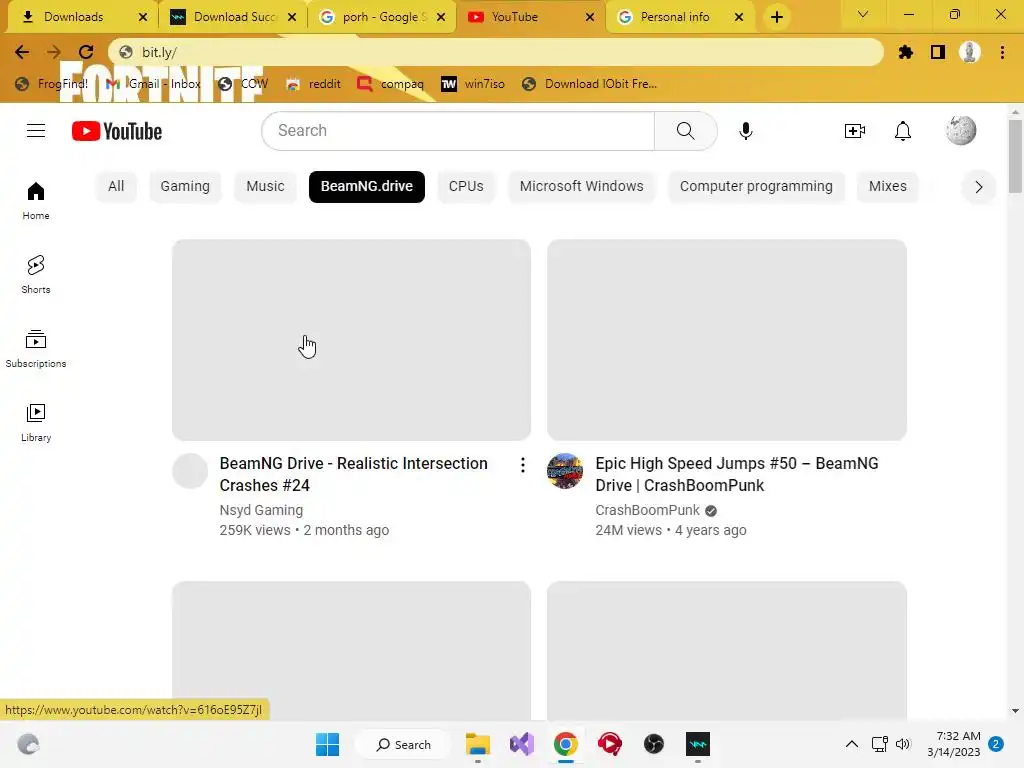Click thumbnail of Epic High Speed Jumps video
Viewport: 1024px width, 768px height.
pos(727,340)
